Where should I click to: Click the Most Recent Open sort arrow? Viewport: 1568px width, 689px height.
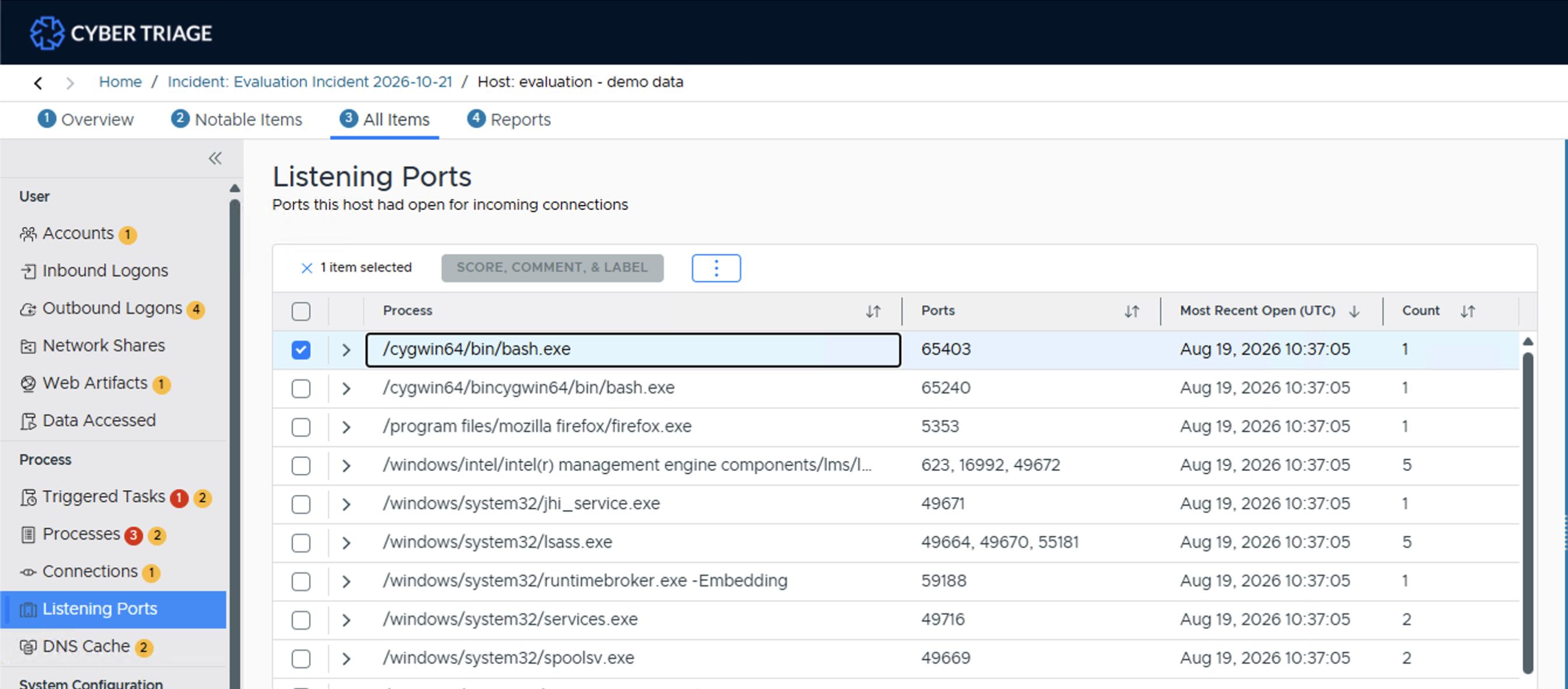(x=1354, y=311)
